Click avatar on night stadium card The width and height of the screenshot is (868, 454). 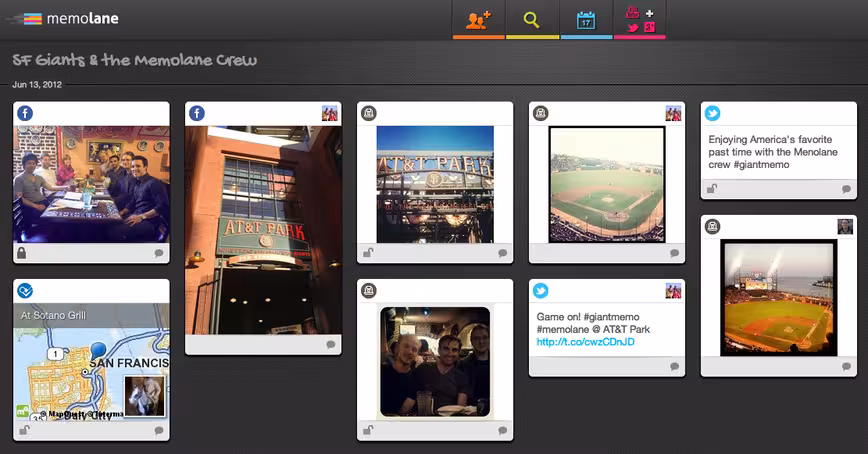coord(845,226)
